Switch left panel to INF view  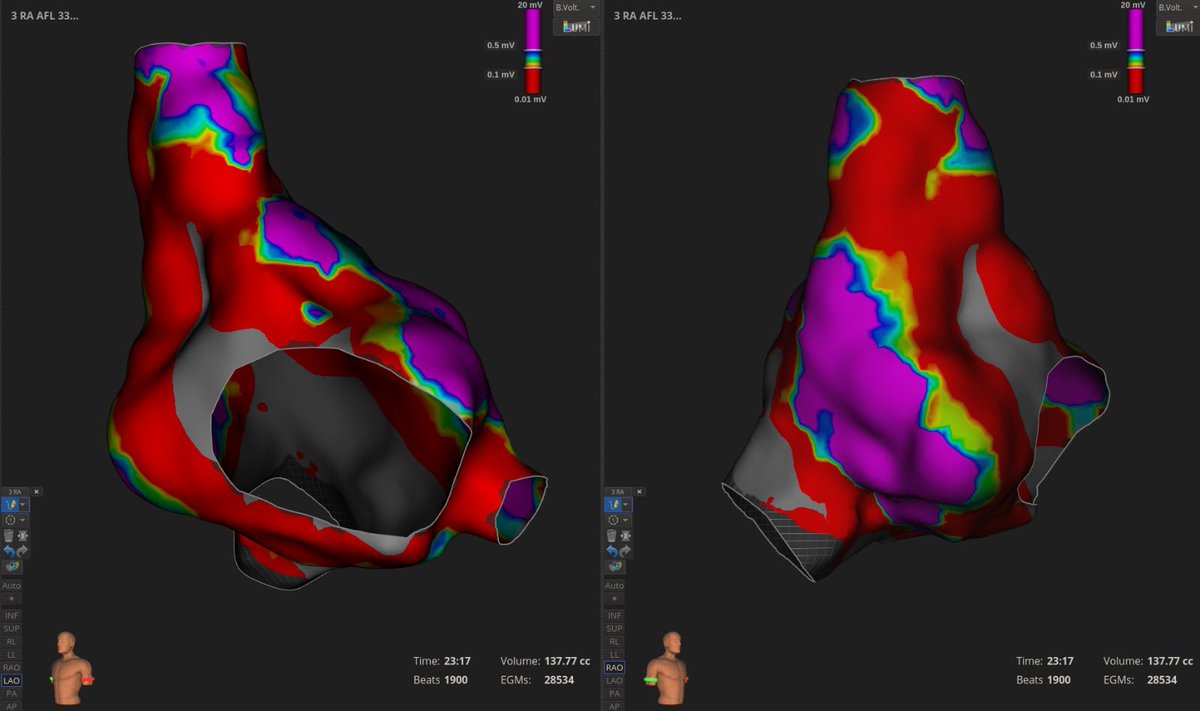12,615
